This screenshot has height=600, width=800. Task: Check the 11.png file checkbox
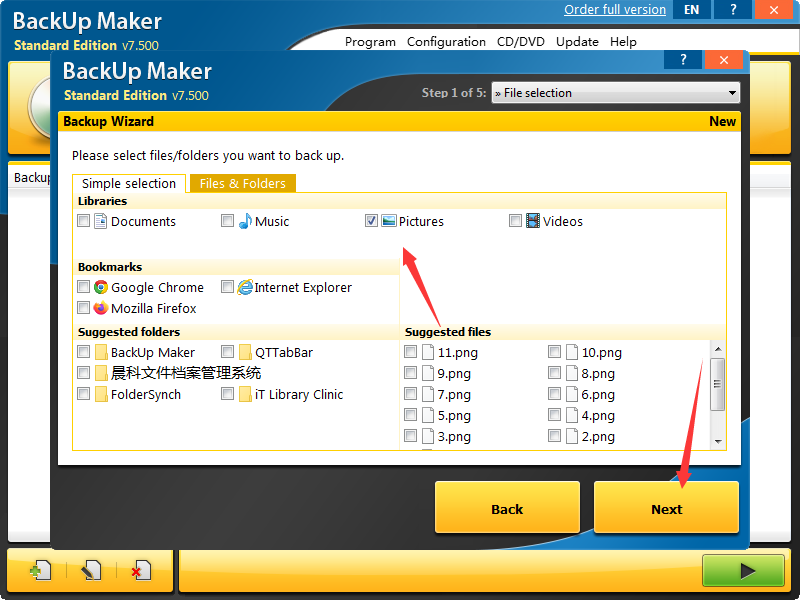(410, 353)
